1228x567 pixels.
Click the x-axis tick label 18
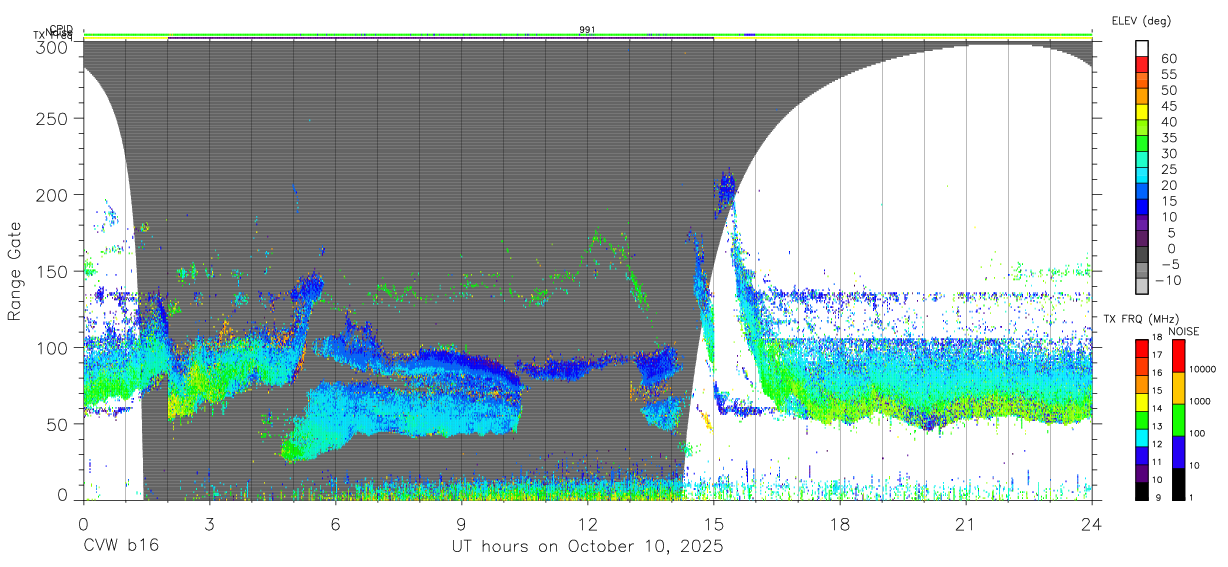[x=840, y=524]
